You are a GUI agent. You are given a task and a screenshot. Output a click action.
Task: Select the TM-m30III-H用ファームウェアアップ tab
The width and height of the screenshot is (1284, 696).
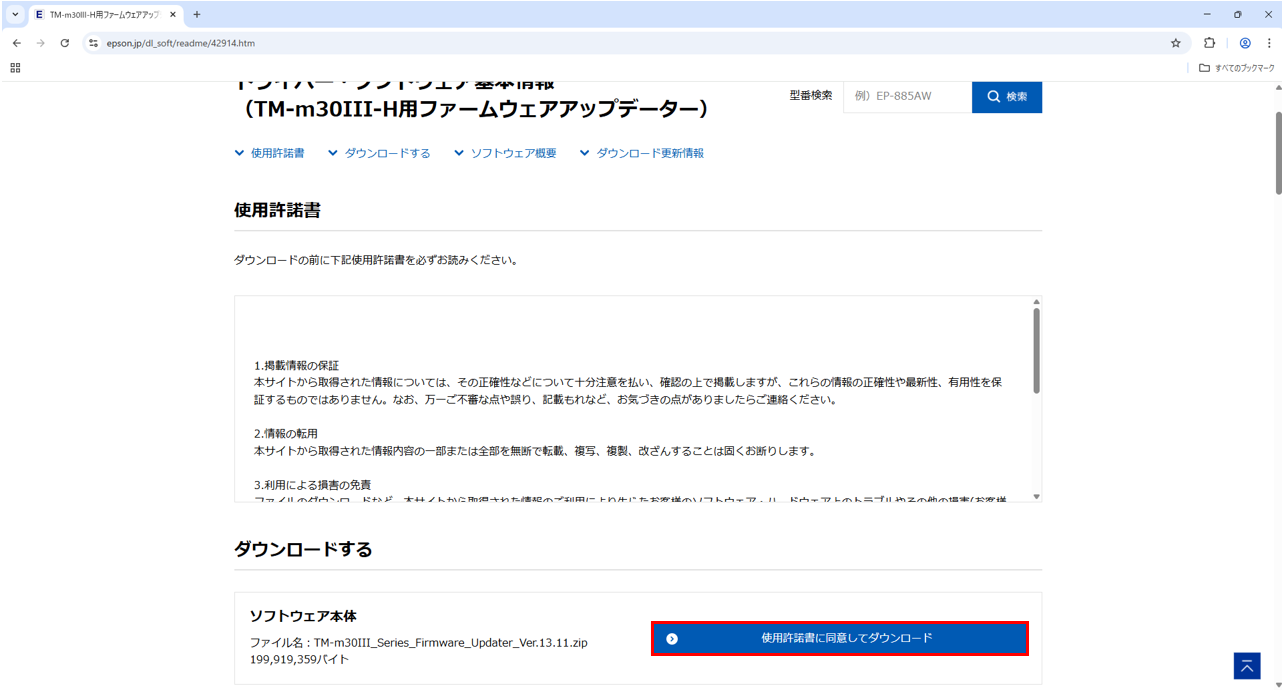(x=105, y=15)
